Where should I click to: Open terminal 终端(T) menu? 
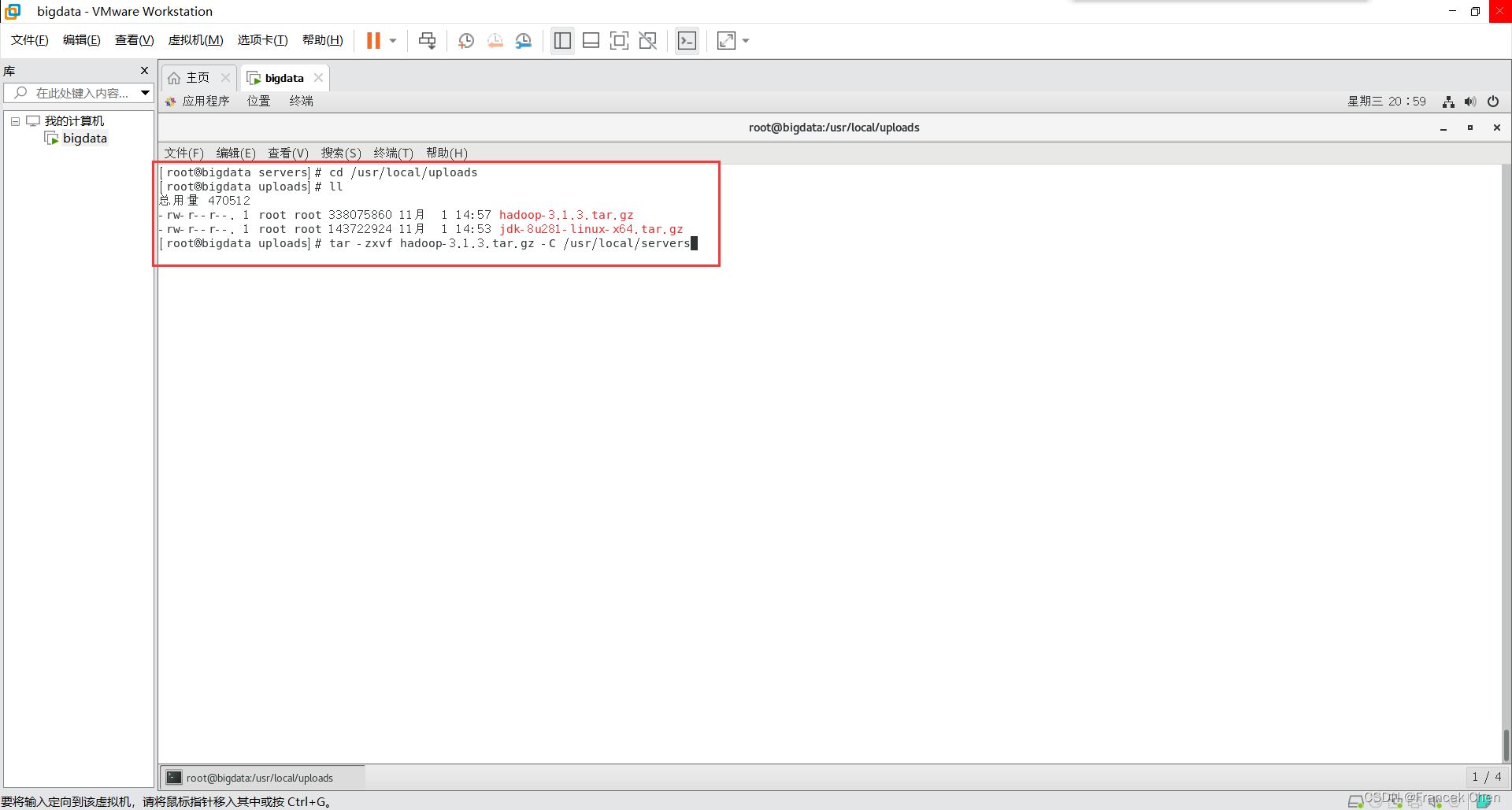[x=394, y=153]
